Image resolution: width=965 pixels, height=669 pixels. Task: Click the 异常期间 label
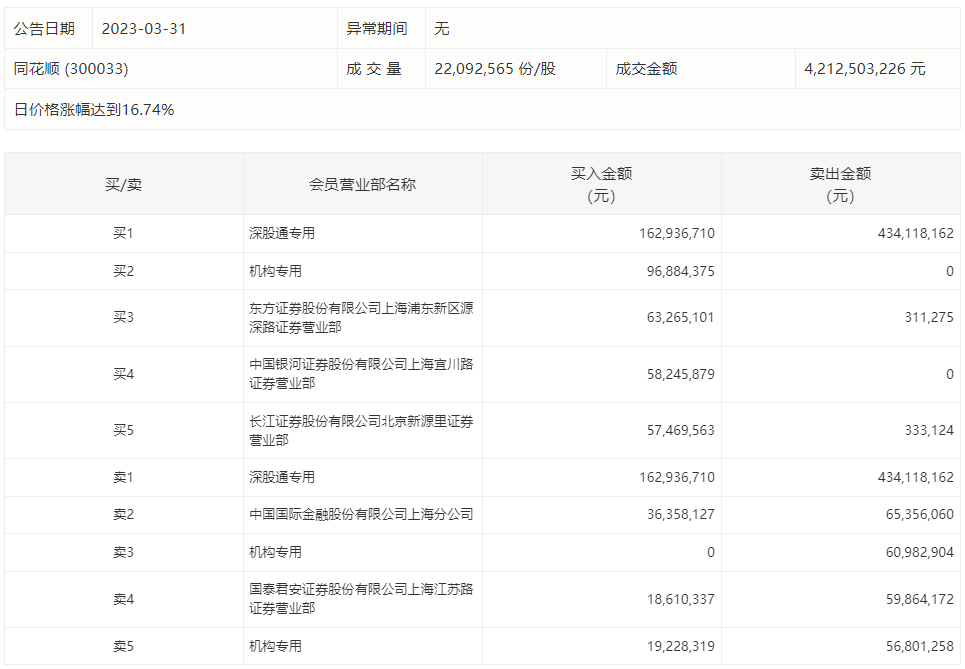coord(377,29)
